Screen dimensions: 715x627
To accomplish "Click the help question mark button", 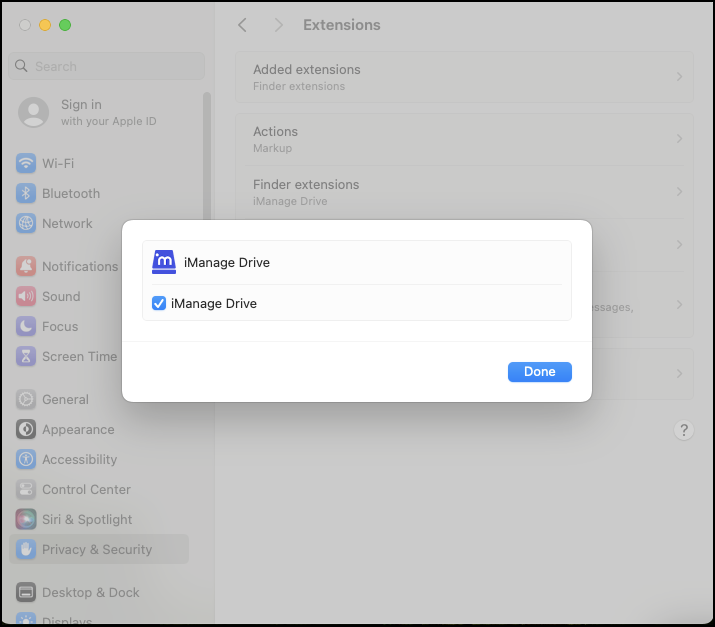I will (x=684, y=430).
